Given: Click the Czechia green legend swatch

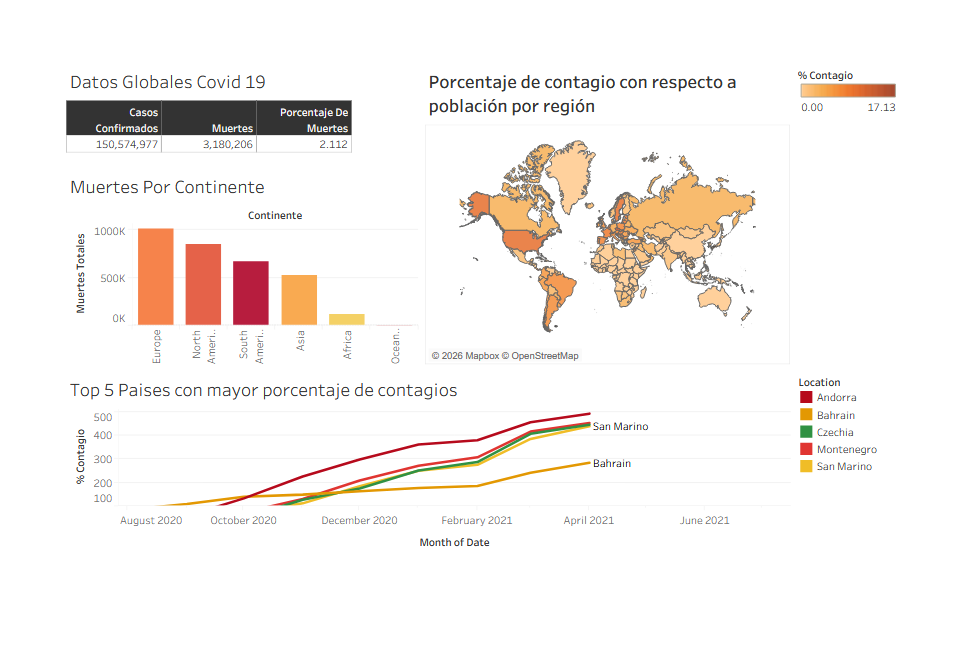Looking at the screenshot, I should point(806,432).
